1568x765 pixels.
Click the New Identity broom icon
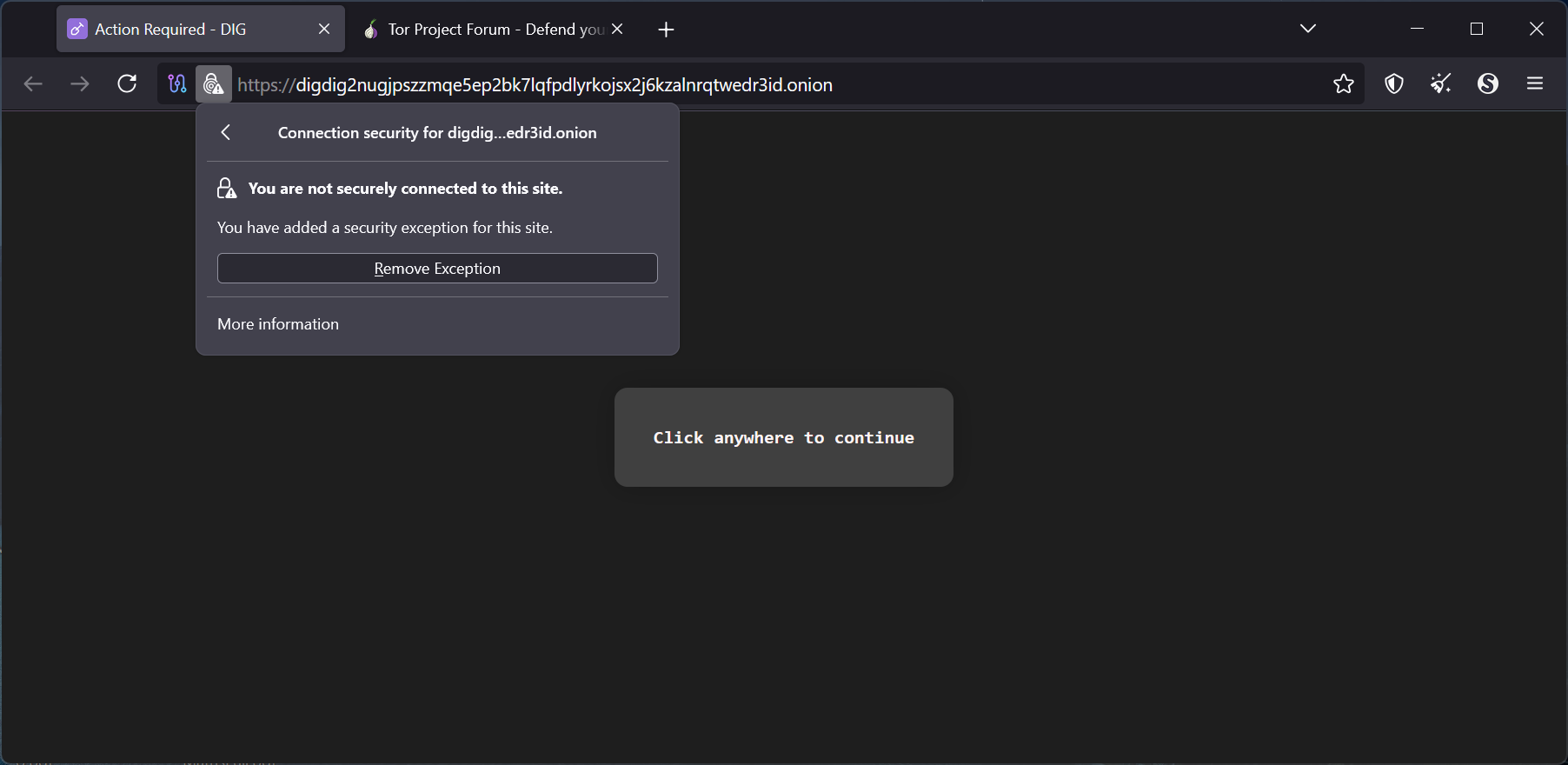pos(1441,84)
